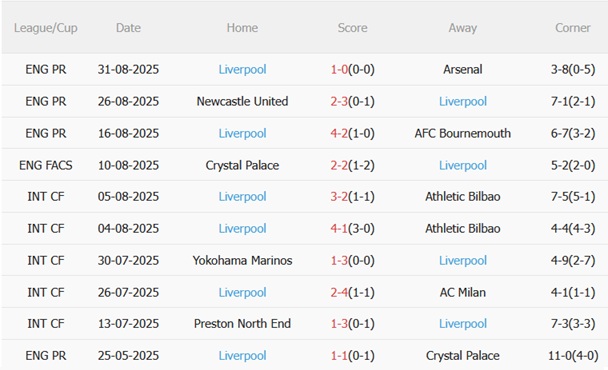Screen dimensions: 608x370
Task: Open Liverpool link in Newcastle United row
Action: coord(463,101)
